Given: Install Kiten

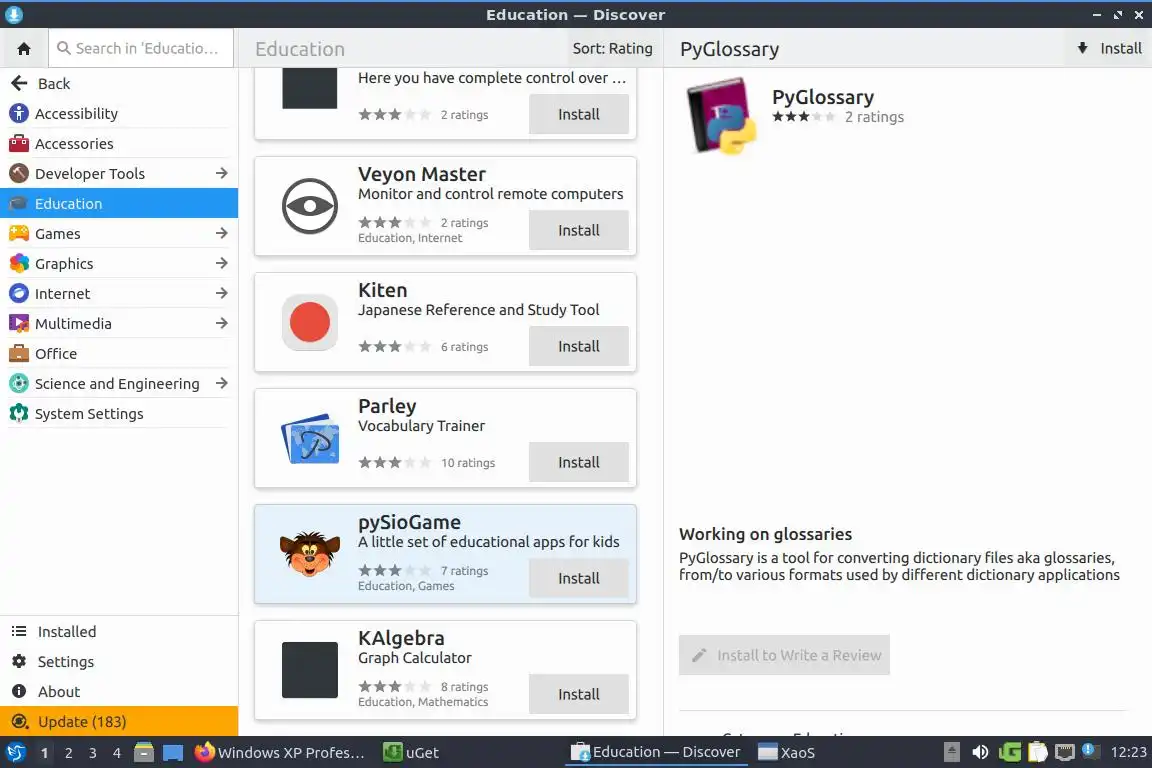Looking at the screenshot, I should [x=578, y=346].
